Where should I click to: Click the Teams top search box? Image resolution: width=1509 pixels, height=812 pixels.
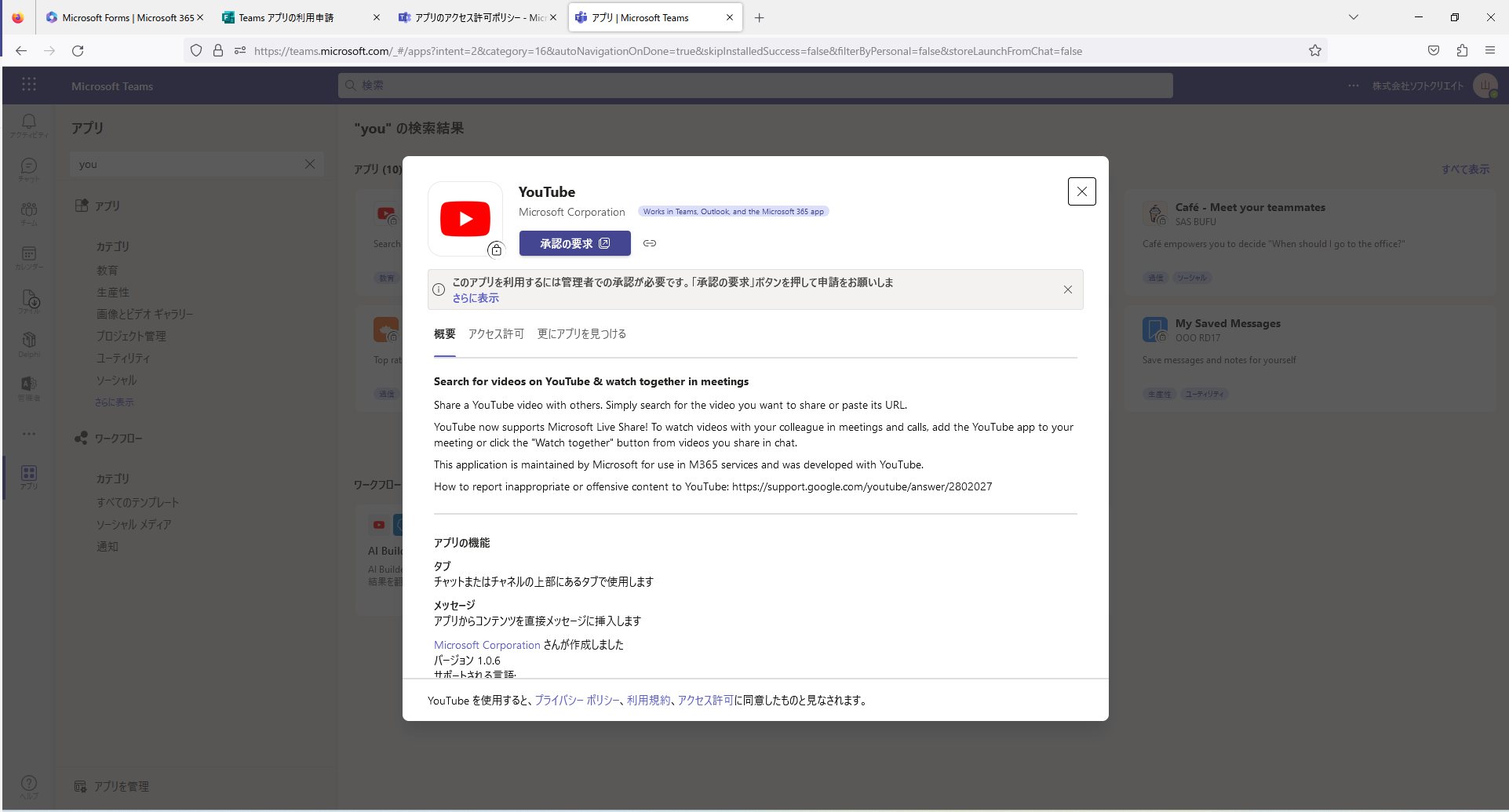pos(755,86)
